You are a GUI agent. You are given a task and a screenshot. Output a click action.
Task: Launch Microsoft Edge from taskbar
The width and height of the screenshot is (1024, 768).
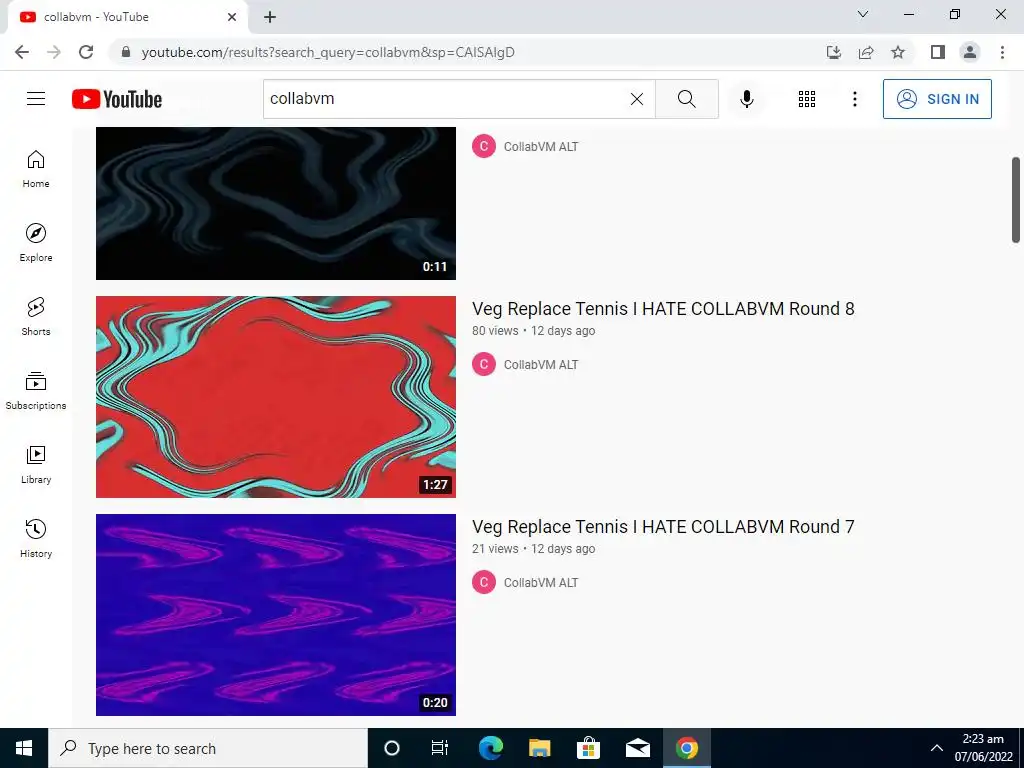[490, 748]
